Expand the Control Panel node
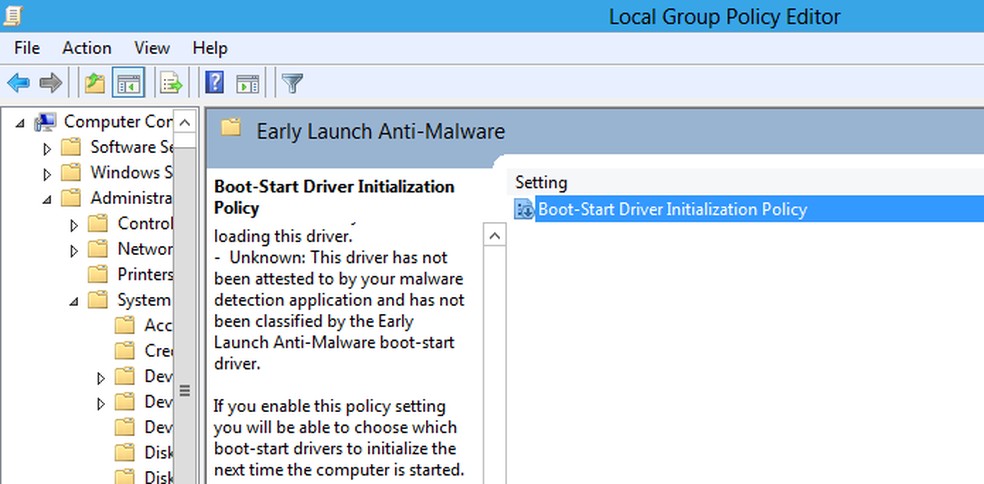 [x=74, y=225]
